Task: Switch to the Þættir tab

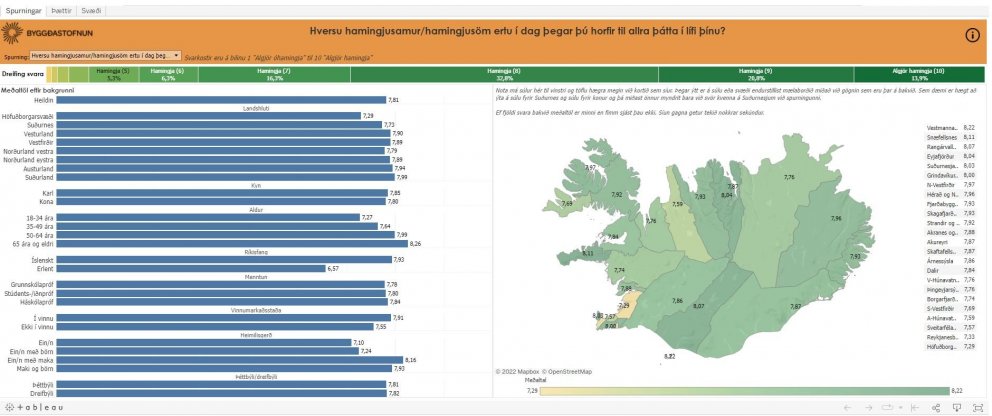Action: (59, 8)
